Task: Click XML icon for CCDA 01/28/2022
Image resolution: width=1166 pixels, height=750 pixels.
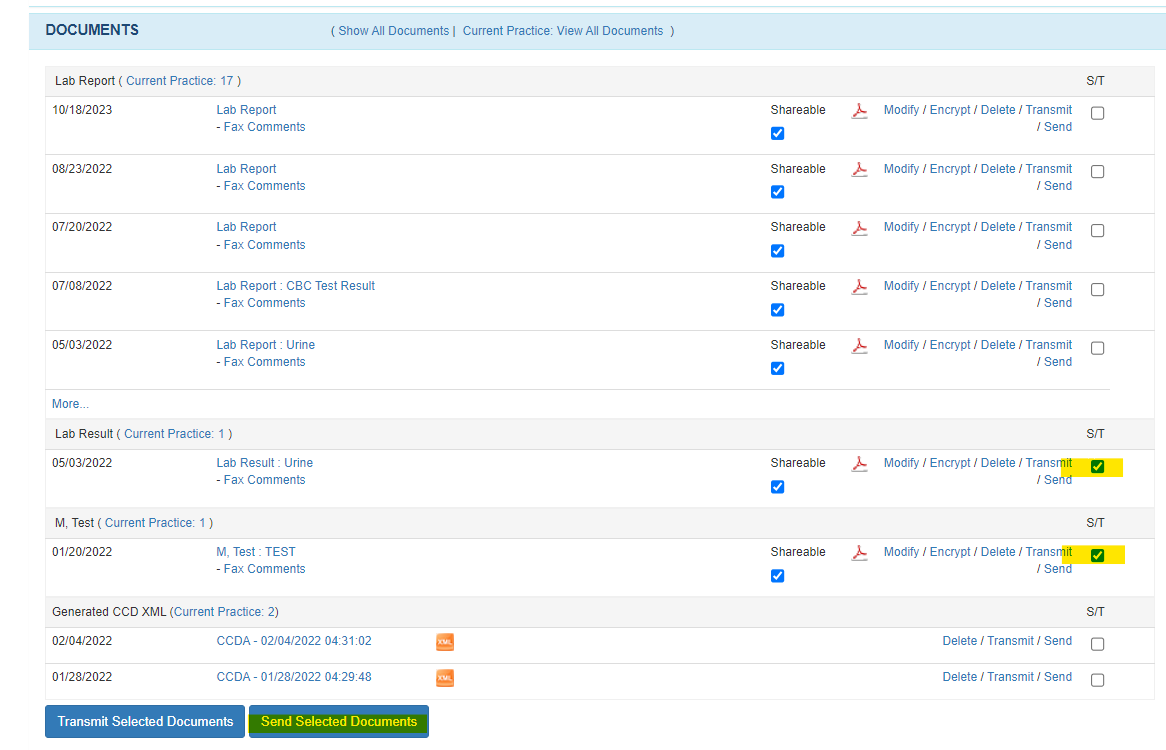Action: (x=445, y=678)
